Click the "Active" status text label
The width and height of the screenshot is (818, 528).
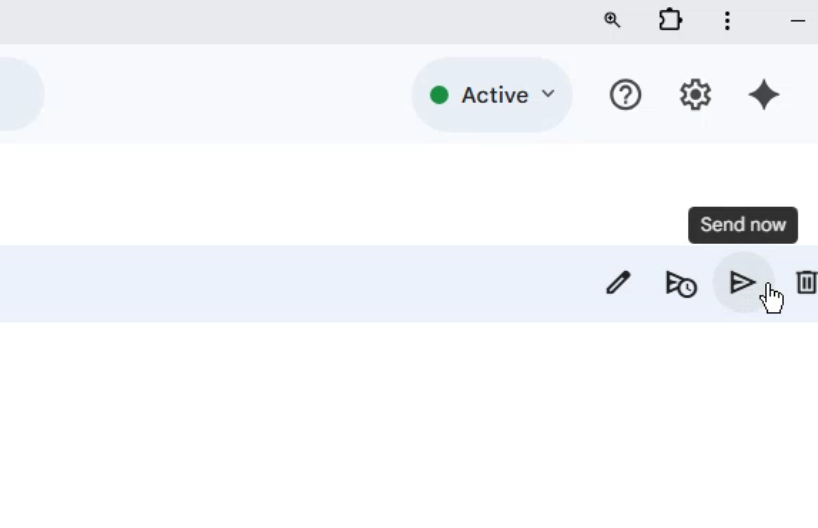point(494,95)
